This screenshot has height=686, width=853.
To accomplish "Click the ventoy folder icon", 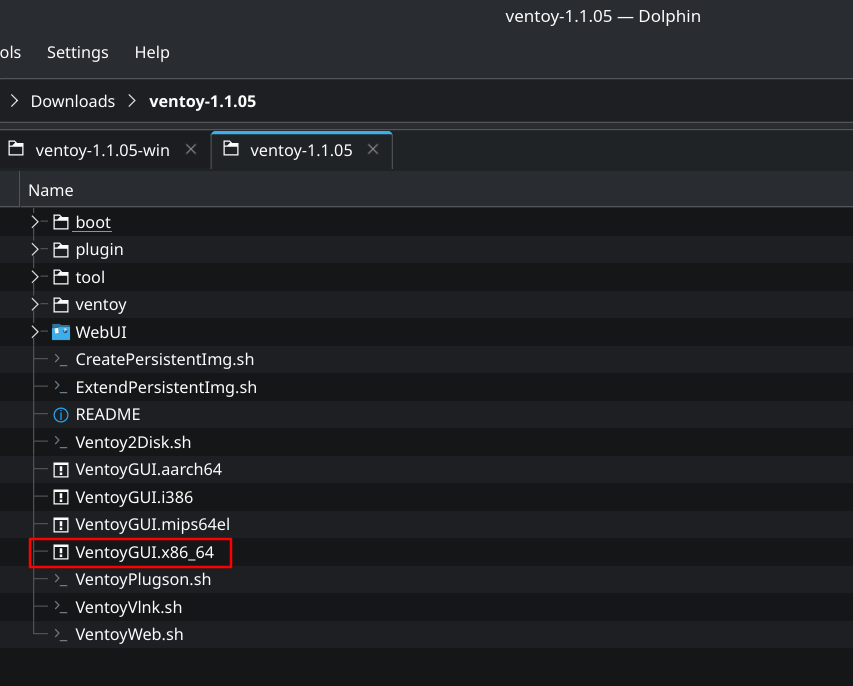I will [61, 305].
